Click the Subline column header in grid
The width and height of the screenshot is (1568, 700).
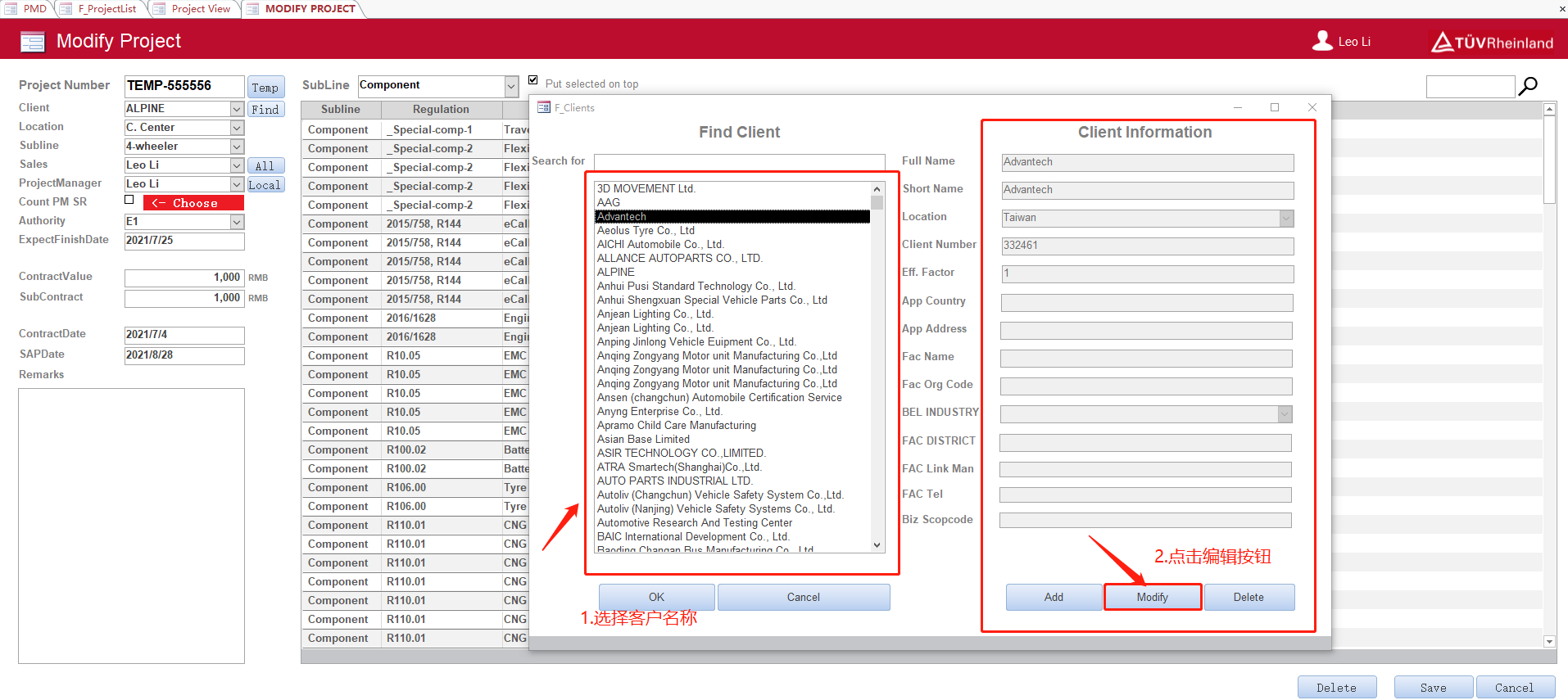[341, 110]
